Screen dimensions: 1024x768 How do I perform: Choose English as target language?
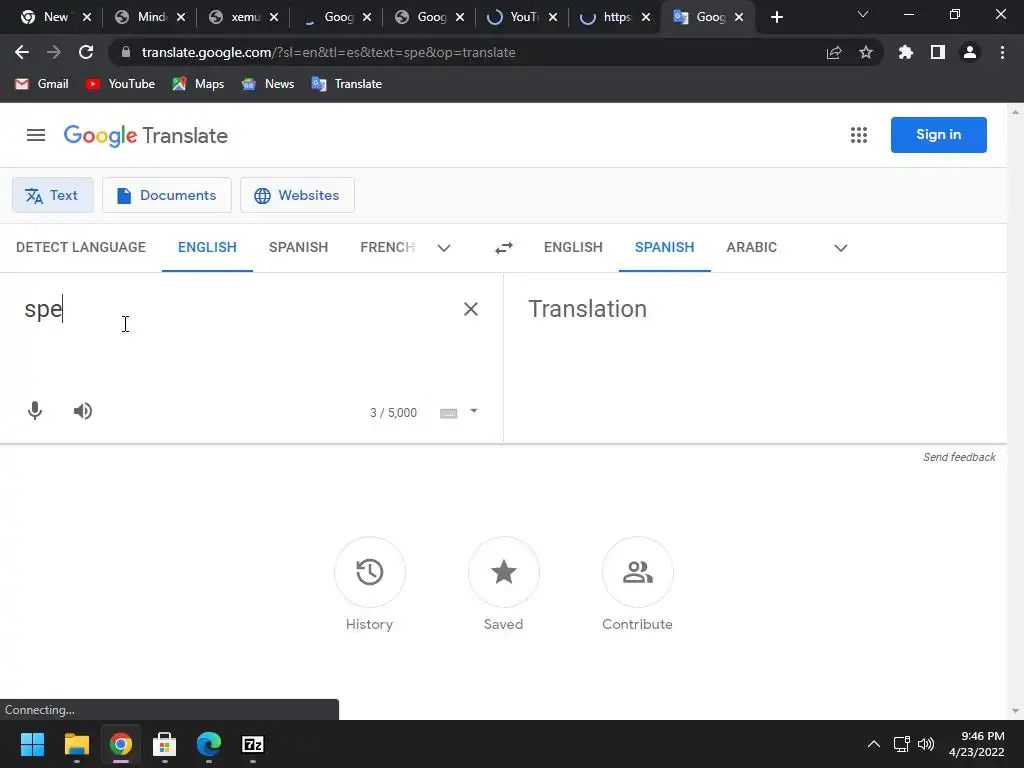573,248
